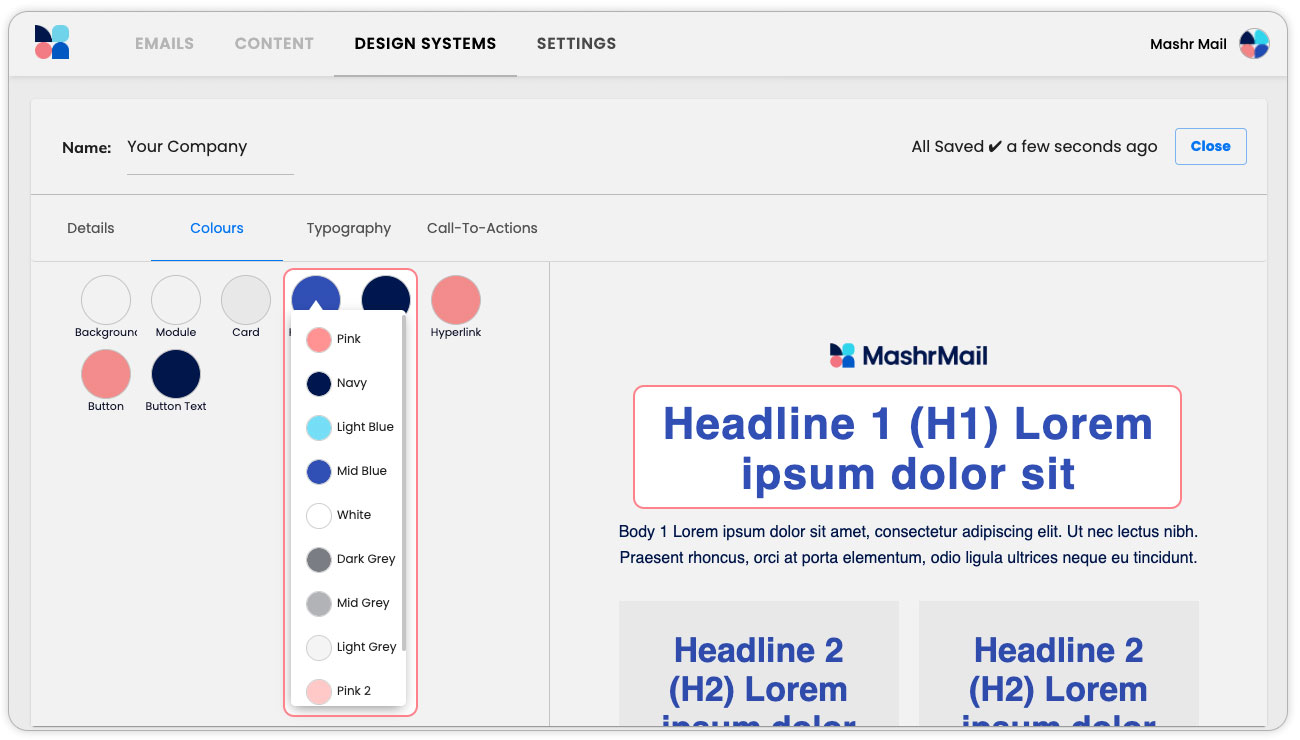
Task: Open the Button Text colour picker
Action: 176,374
